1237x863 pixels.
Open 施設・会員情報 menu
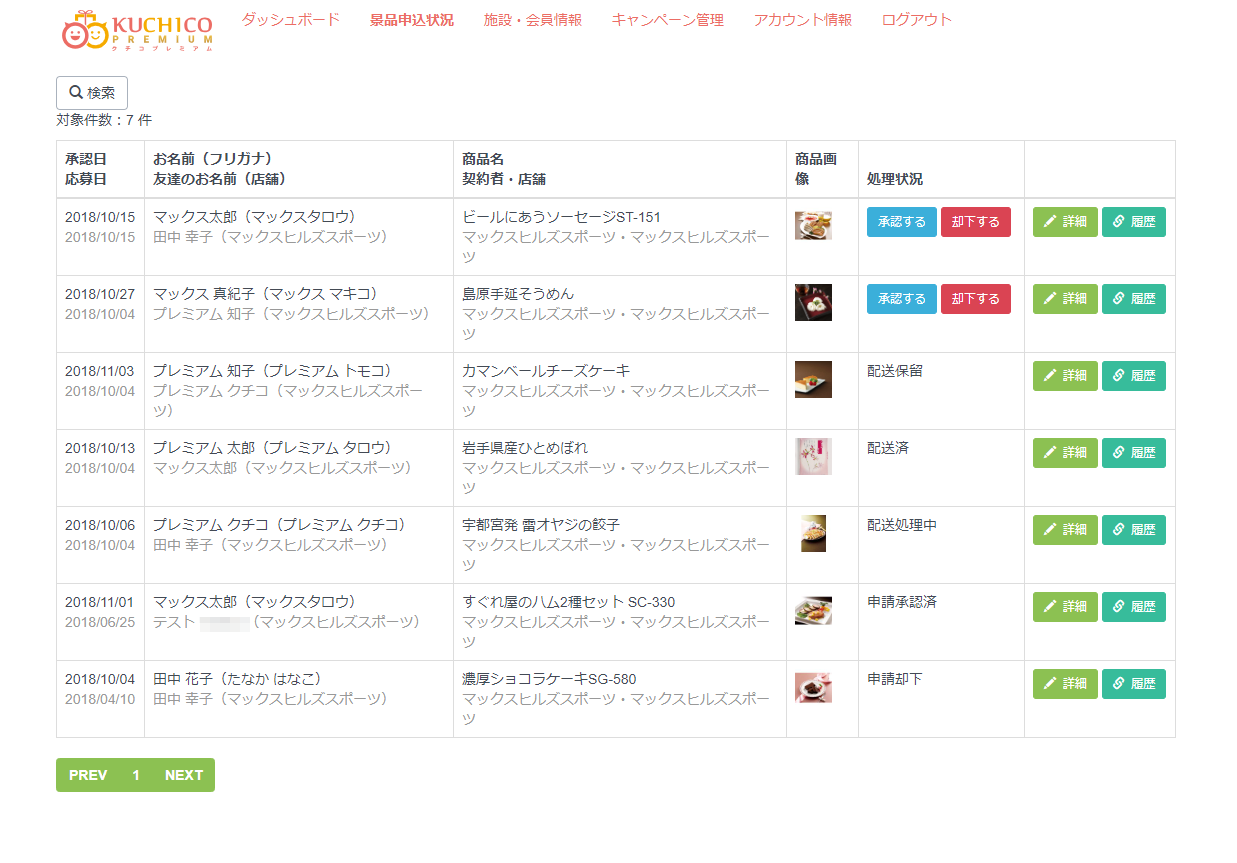(x=532, y=20)
